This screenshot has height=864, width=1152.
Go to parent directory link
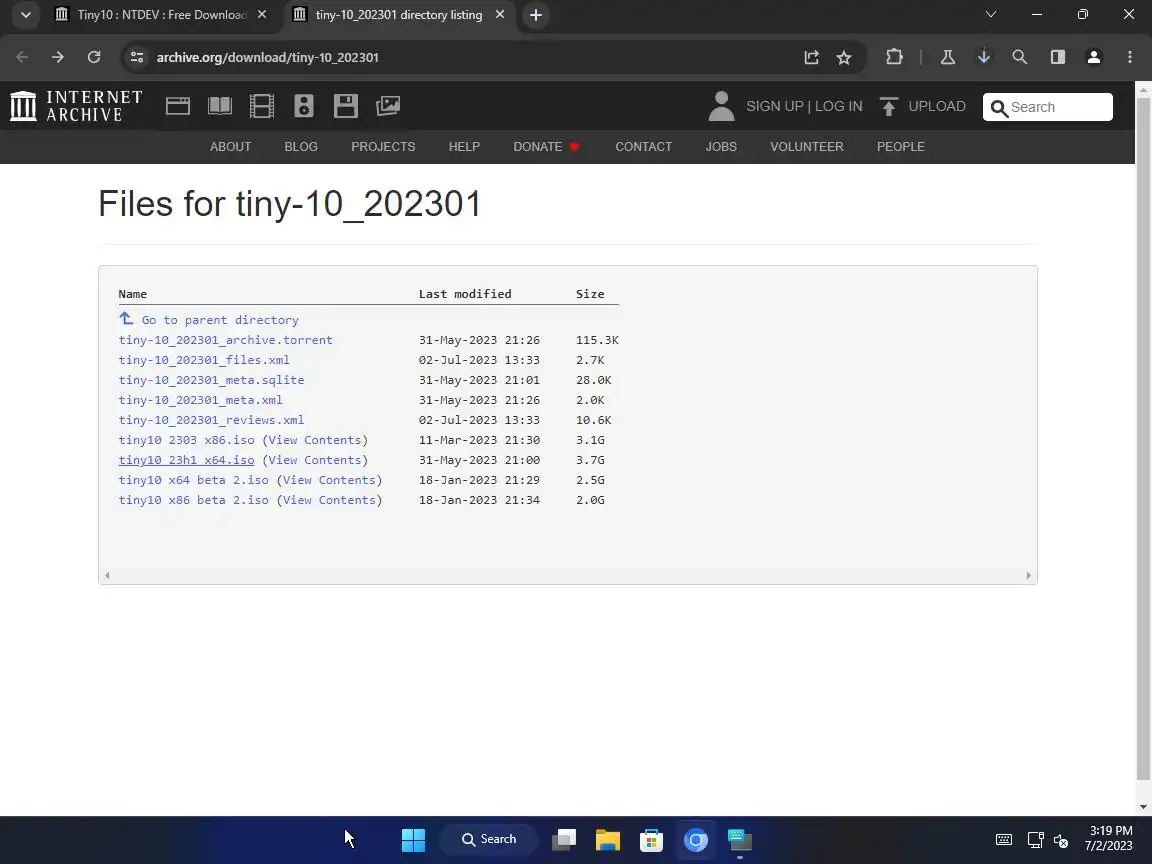(x=209, y=320)
